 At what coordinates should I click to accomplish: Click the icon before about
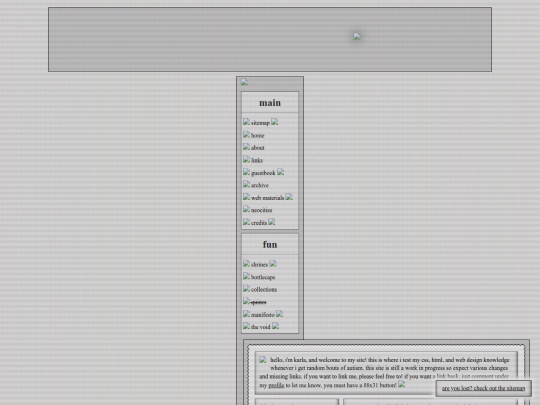pyautogui.click(x=246, y=147)
